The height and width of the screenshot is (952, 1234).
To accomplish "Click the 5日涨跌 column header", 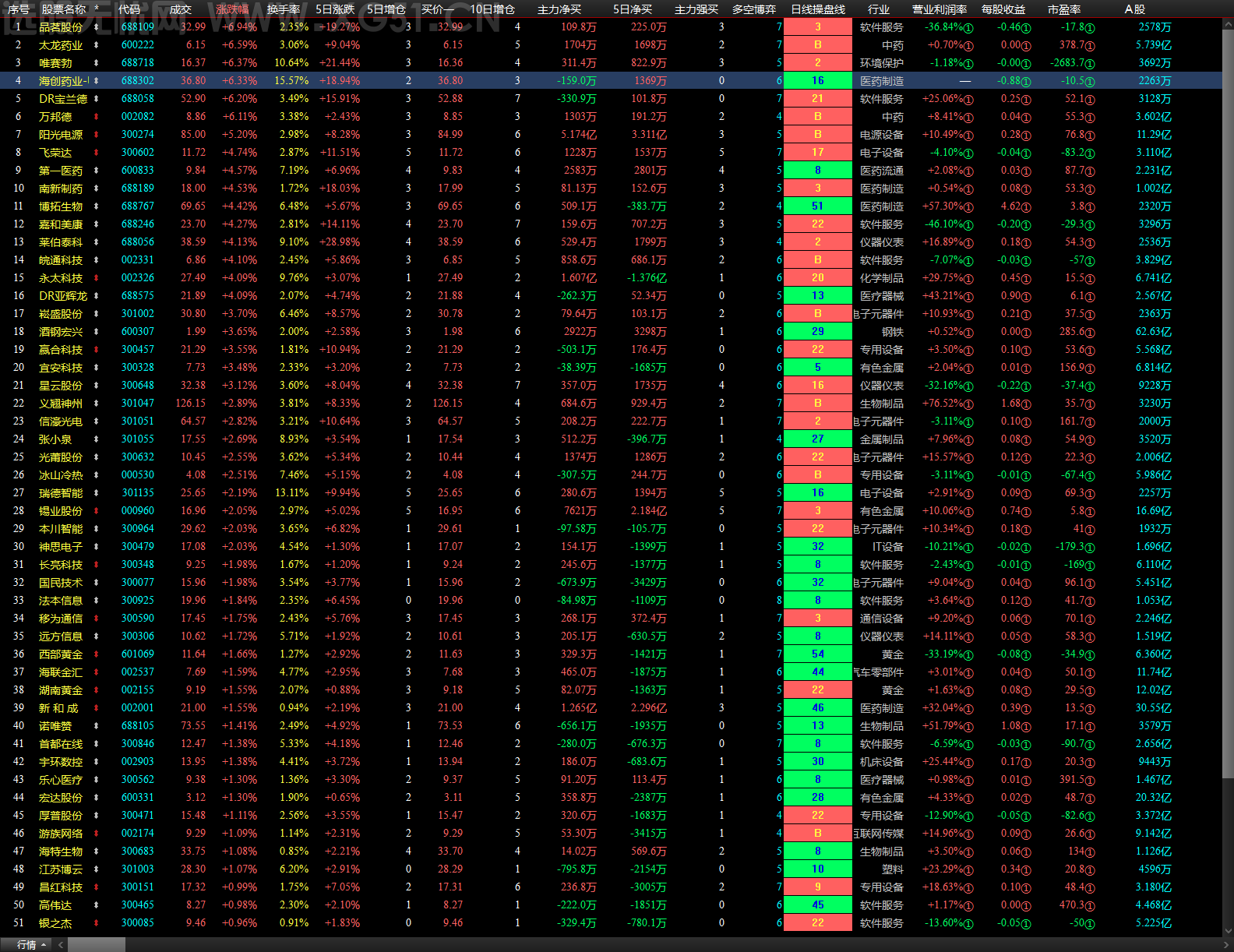I will click(335, 9).
